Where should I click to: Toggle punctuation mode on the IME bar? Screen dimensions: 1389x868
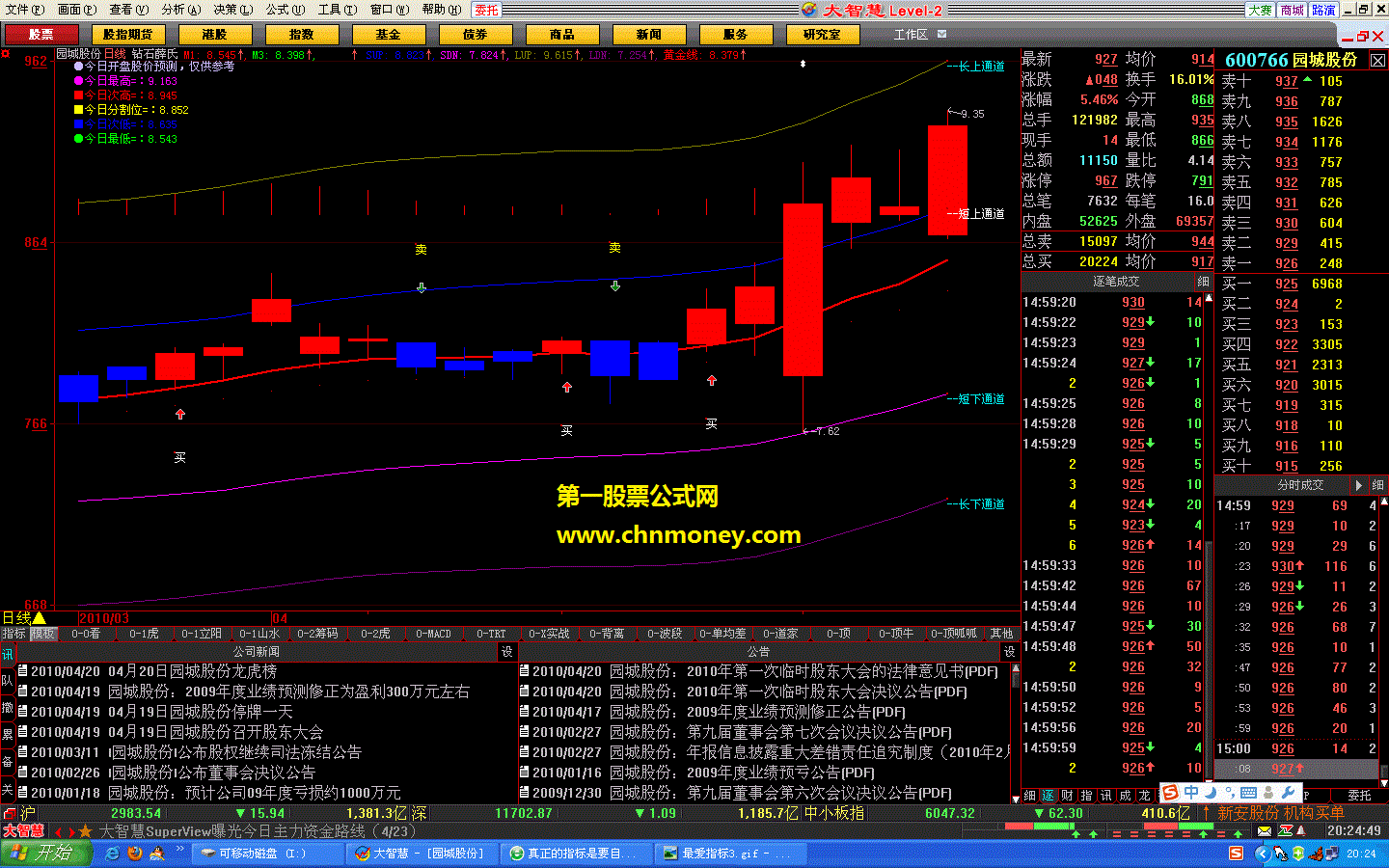(1228, 794)
